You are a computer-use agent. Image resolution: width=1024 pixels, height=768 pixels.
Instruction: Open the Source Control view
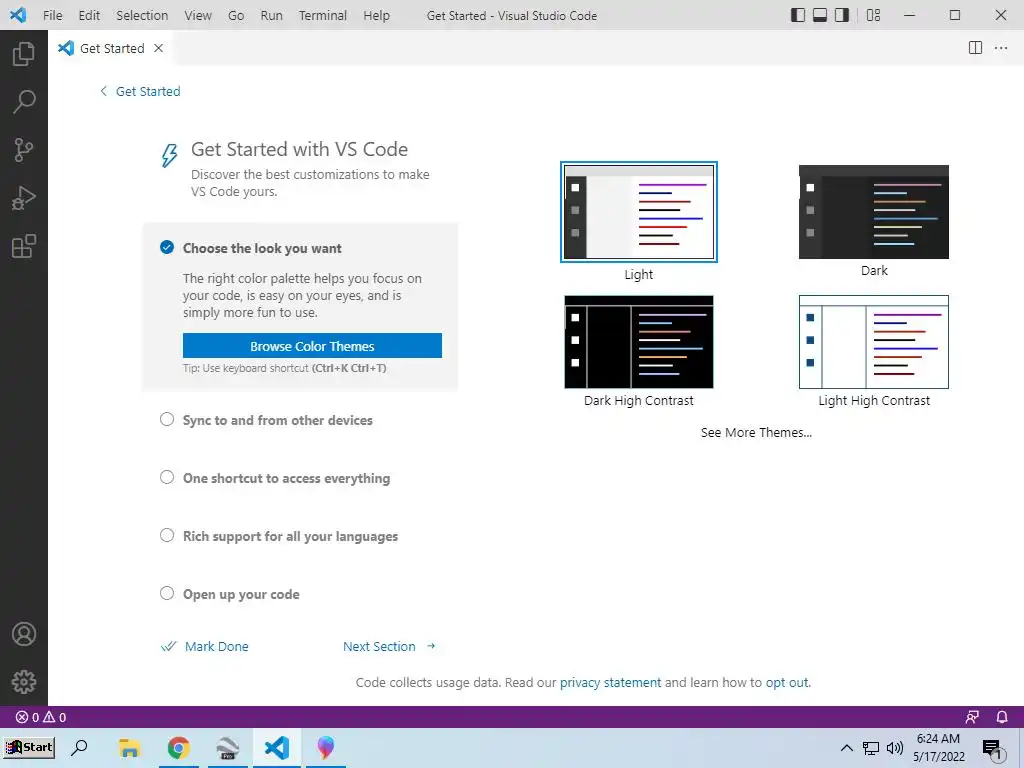[x=24, y=150]
